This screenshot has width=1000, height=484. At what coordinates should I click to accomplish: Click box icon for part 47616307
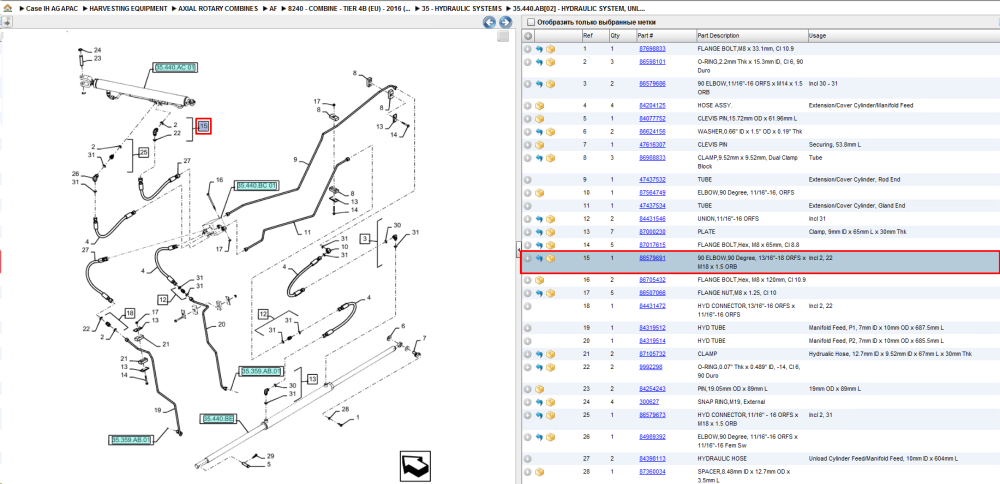(x=540, y=145)
